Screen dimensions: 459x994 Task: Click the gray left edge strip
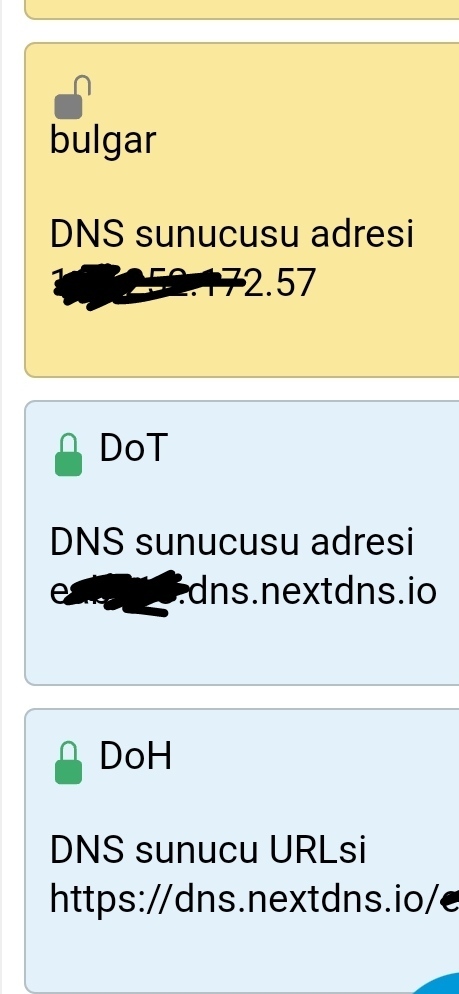[x=1, y=497]
